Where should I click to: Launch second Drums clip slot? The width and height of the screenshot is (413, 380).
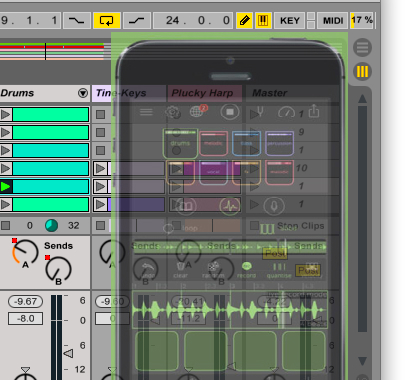[6, 132]
